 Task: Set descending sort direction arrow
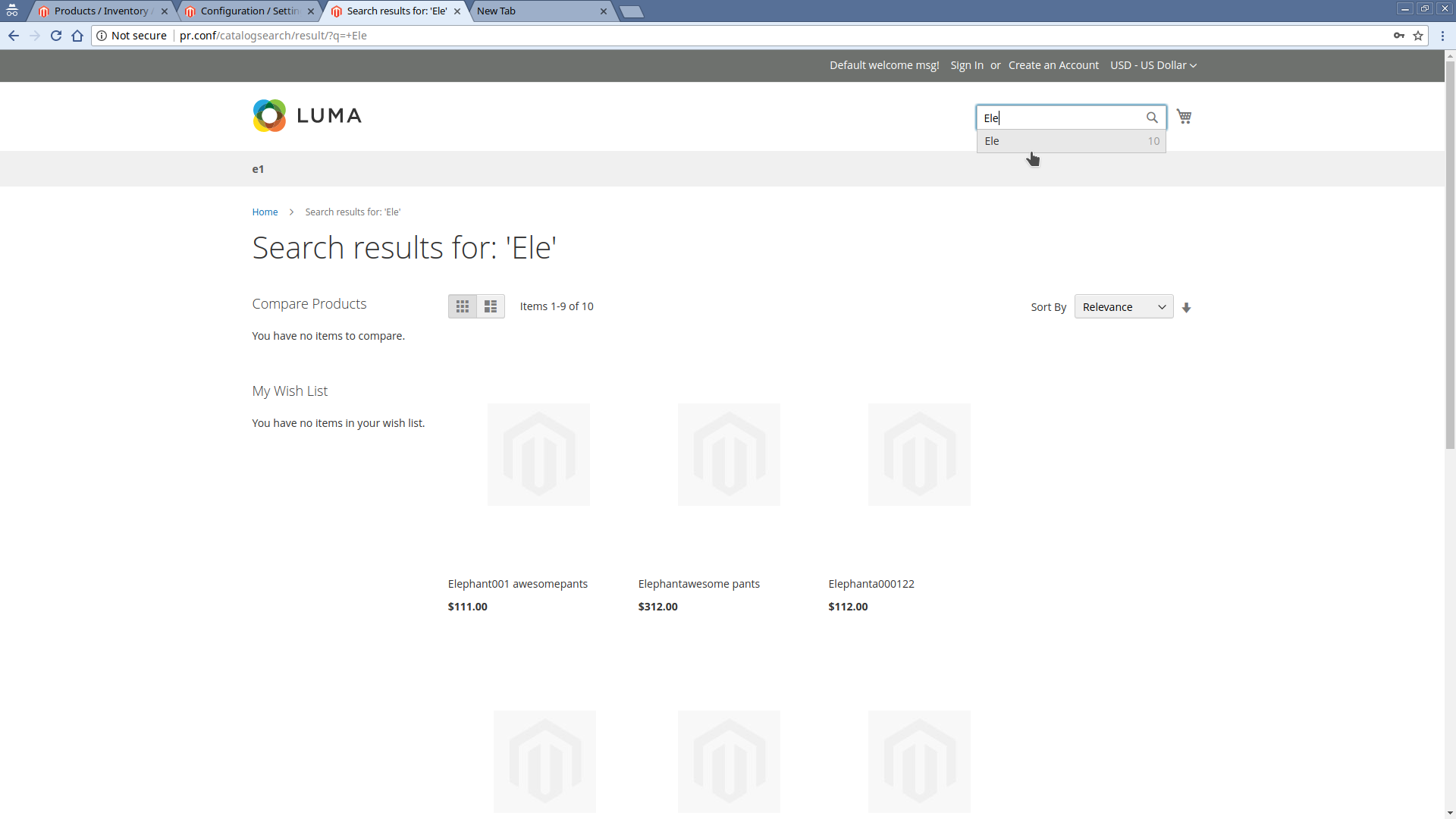1187,307
